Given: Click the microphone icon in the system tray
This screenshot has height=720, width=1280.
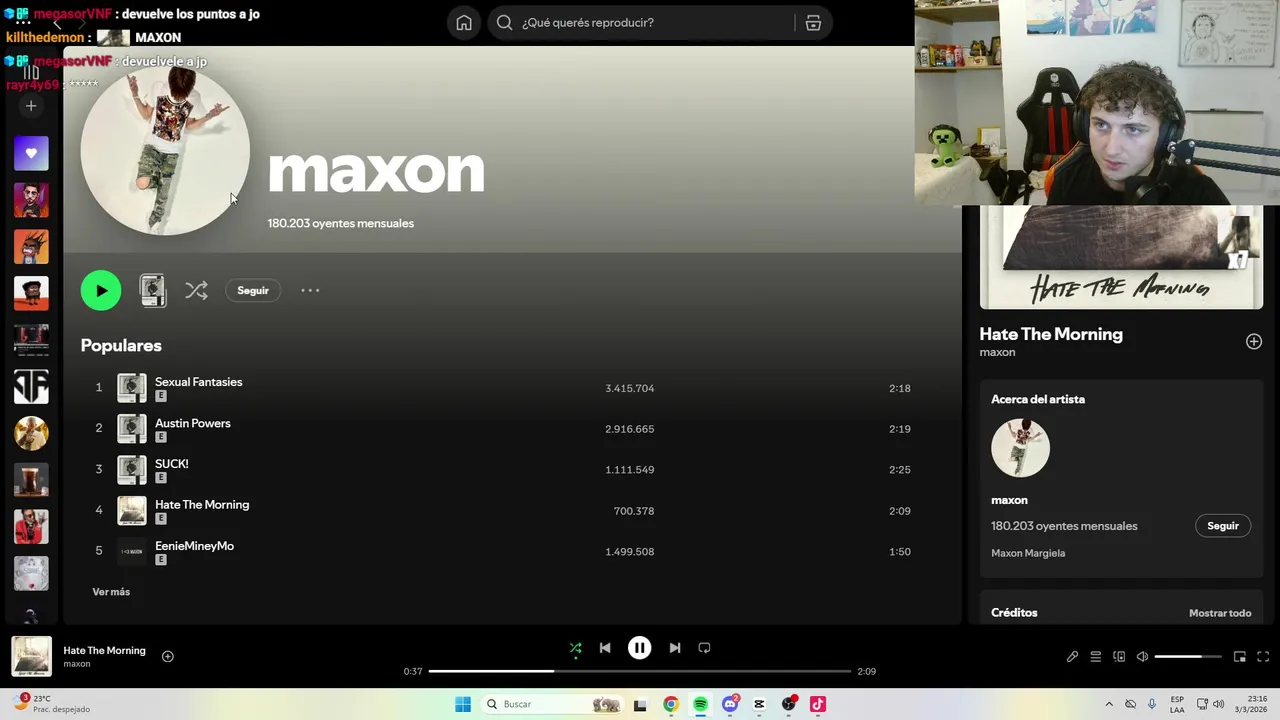Looking at the screenshot, I should (1152, 704).
